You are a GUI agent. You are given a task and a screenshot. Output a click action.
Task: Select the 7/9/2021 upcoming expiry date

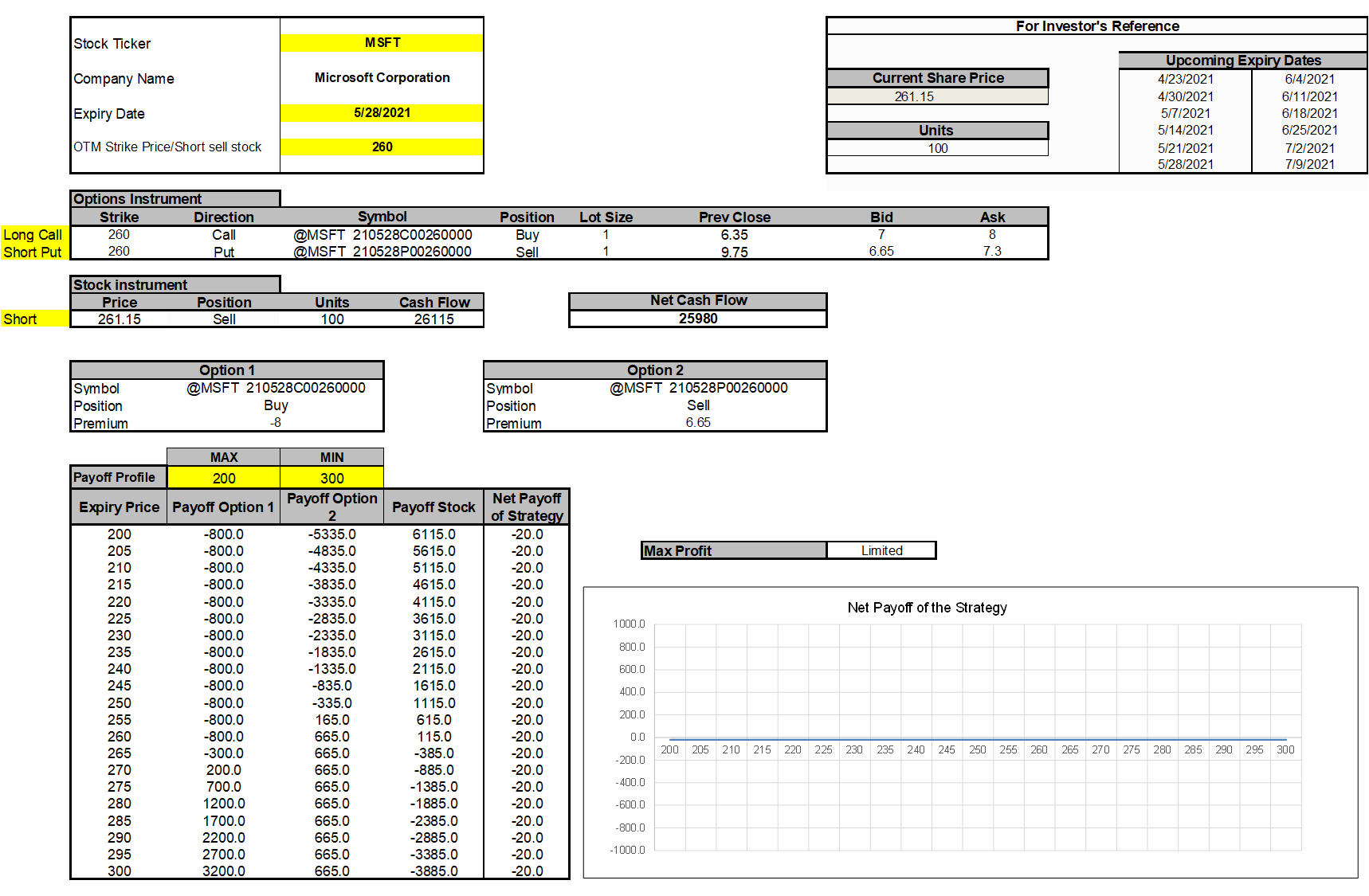(1309, 165)
